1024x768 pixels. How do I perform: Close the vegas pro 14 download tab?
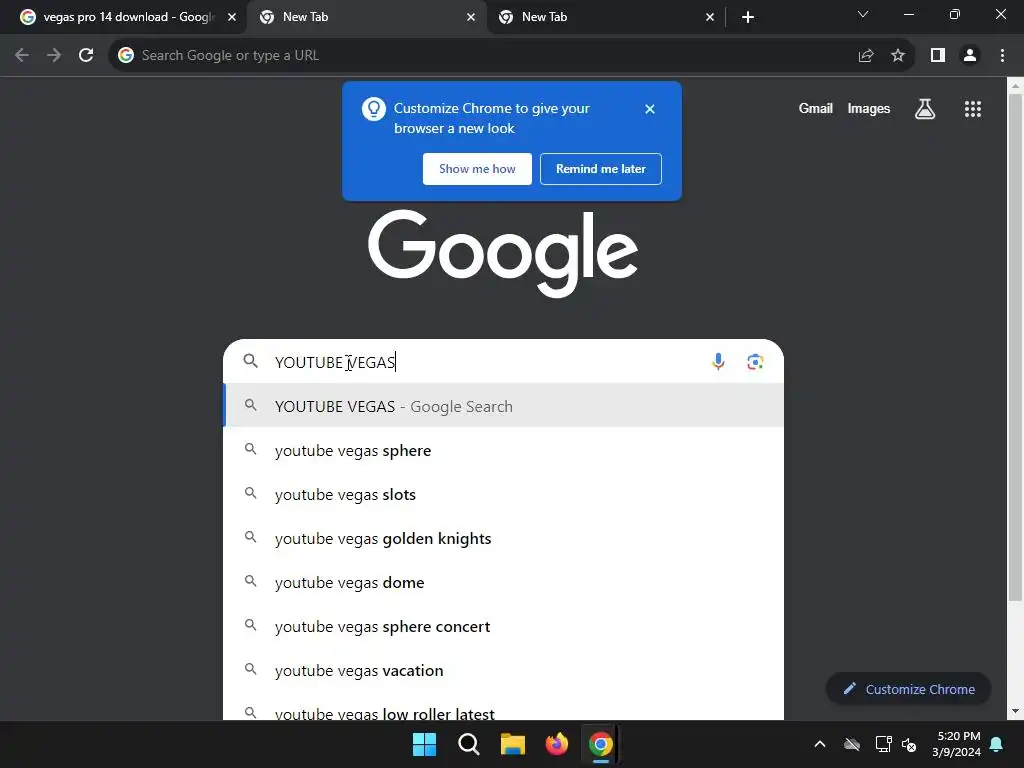point(232,17)
